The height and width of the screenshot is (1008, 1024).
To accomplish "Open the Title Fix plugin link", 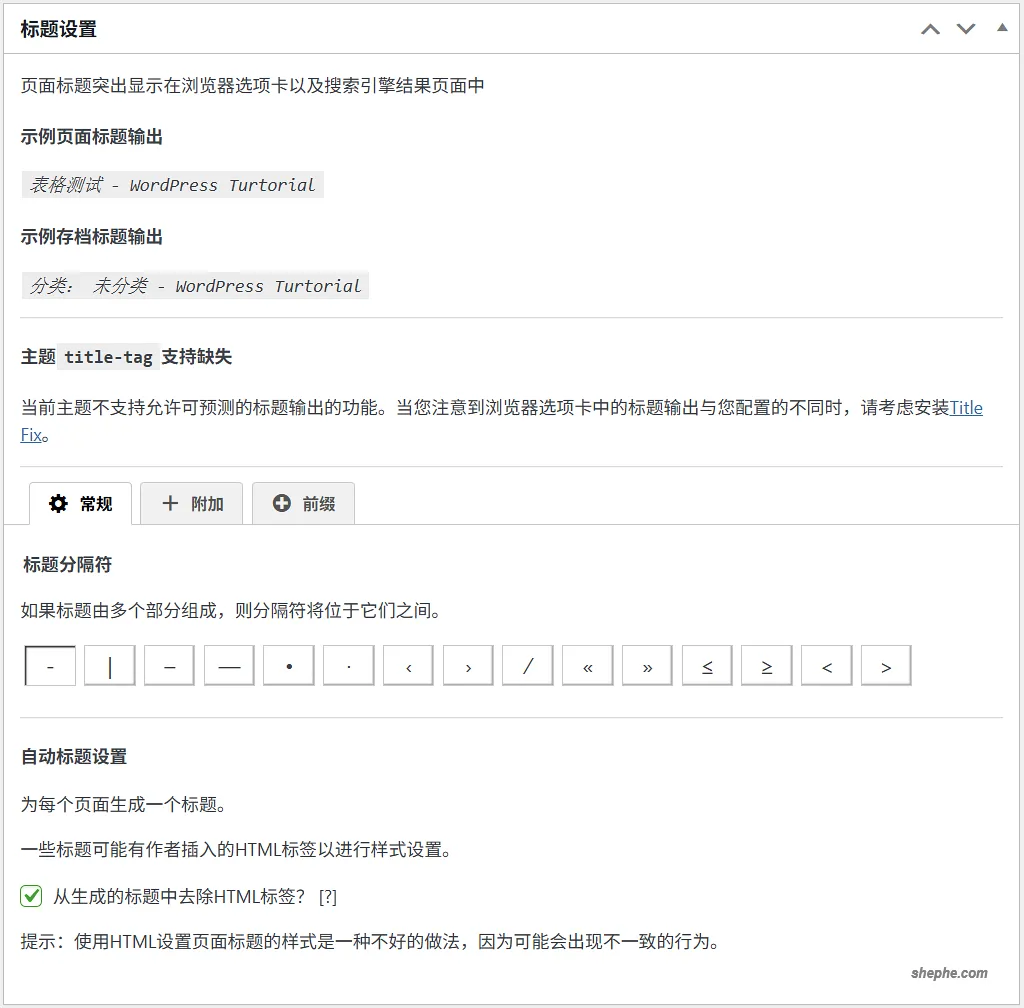I will 967,407.
